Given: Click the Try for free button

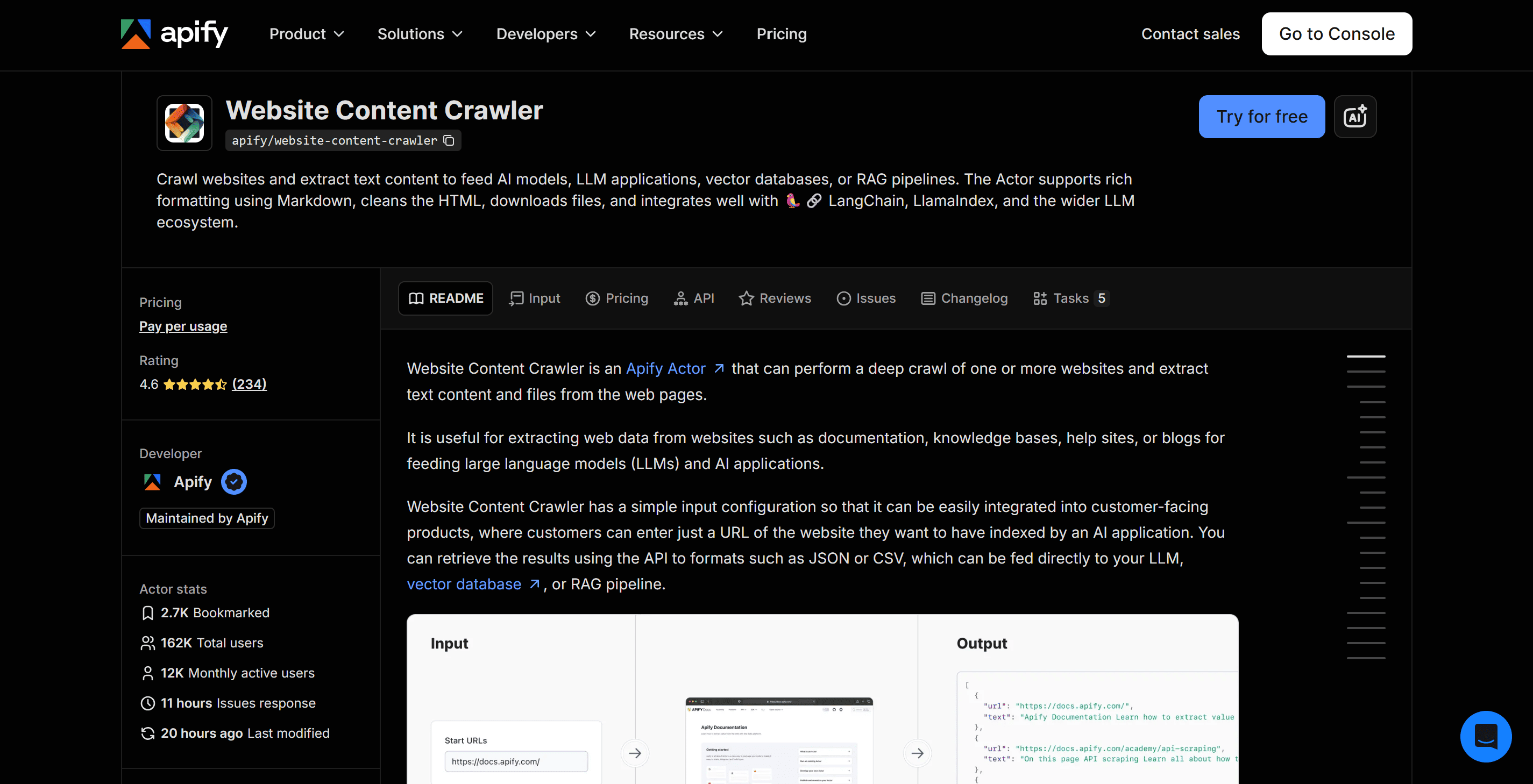Looking at the screenshot, I should coord(1261,117).
